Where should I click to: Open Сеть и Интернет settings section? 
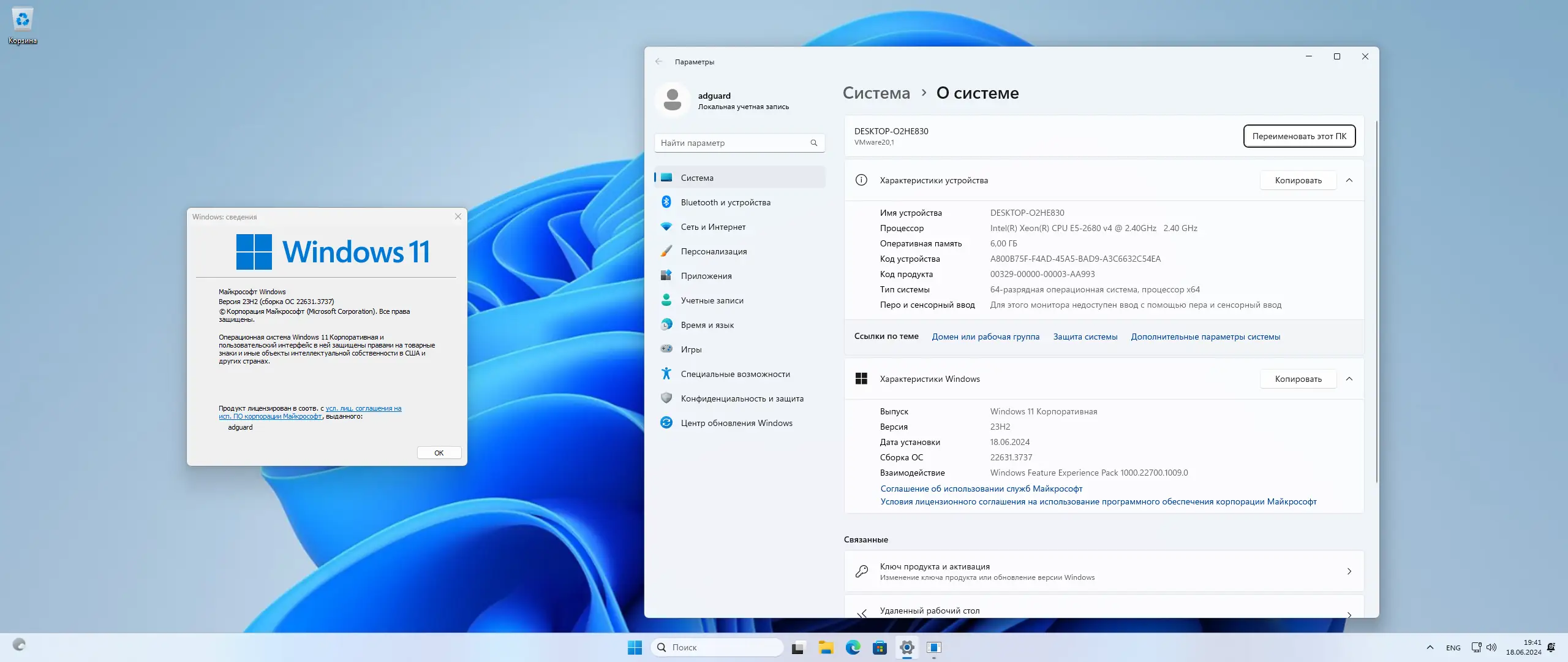(x=712, y=227)
